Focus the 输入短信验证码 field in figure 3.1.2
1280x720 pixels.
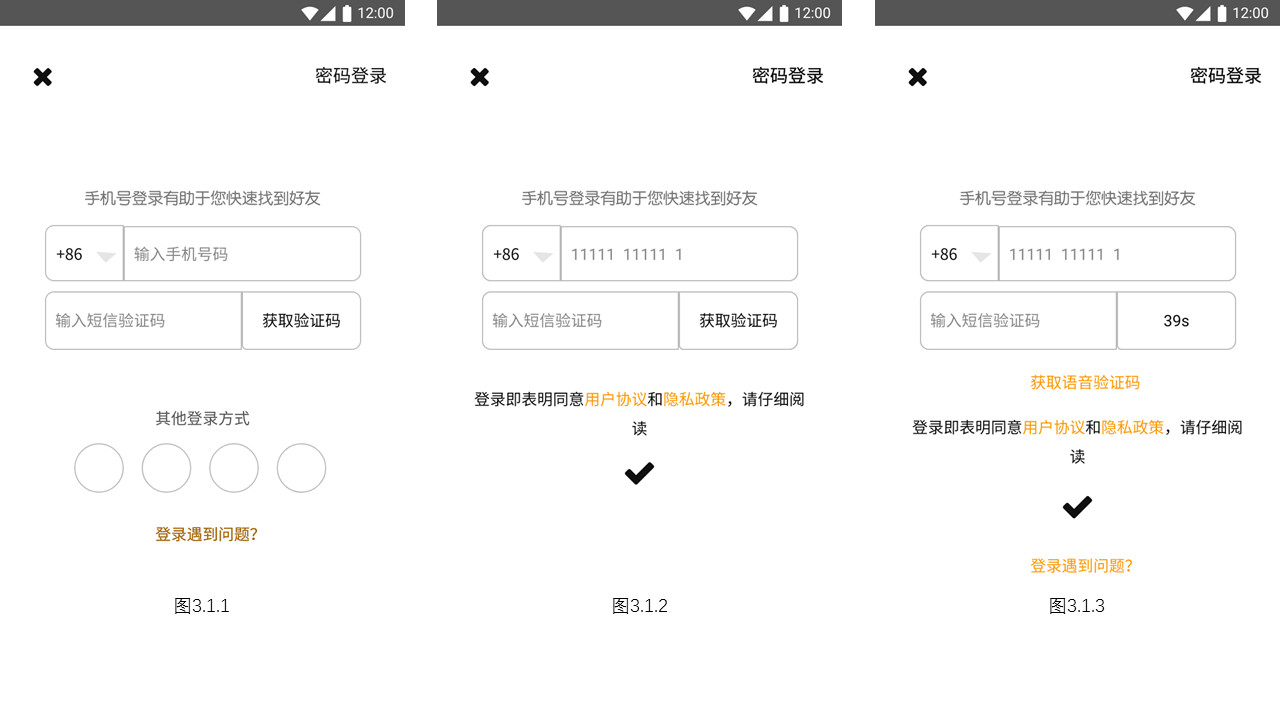(581, 321)
